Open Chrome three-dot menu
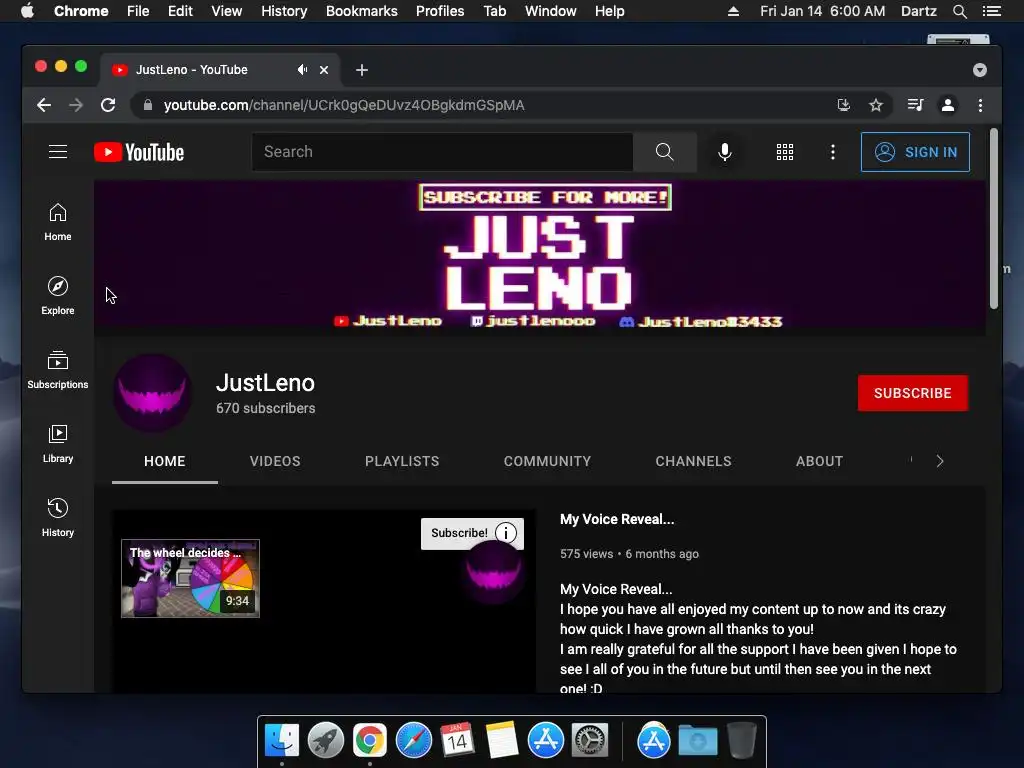 (980, 105)
